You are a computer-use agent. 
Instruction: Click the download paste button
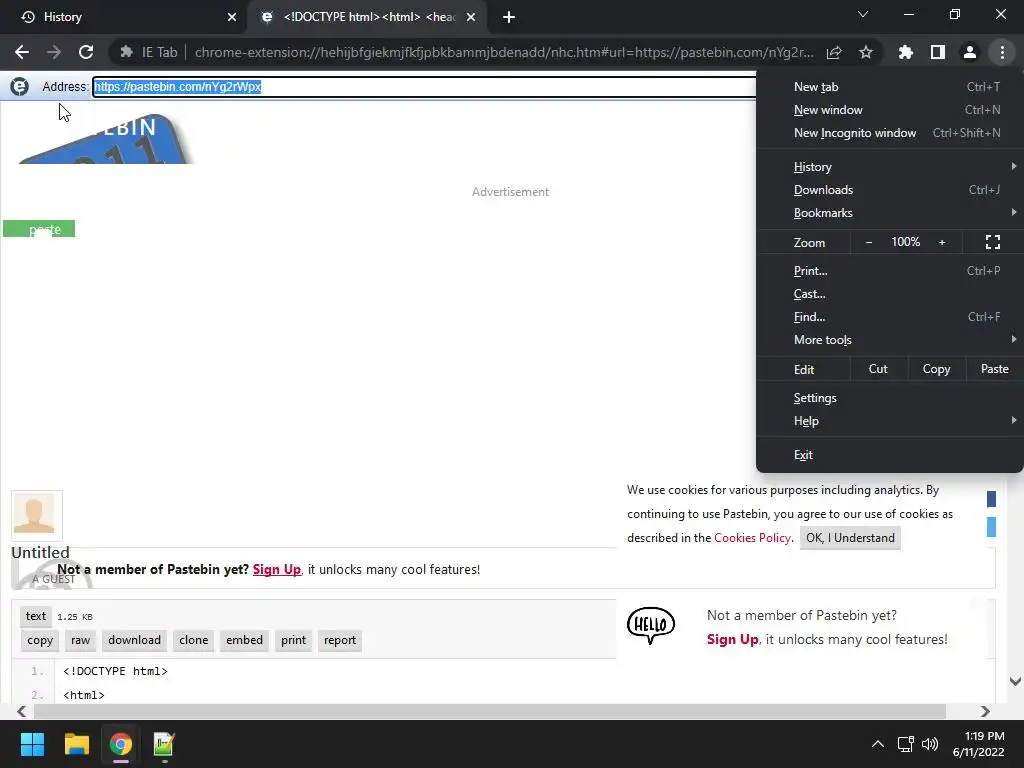point(135,640)
